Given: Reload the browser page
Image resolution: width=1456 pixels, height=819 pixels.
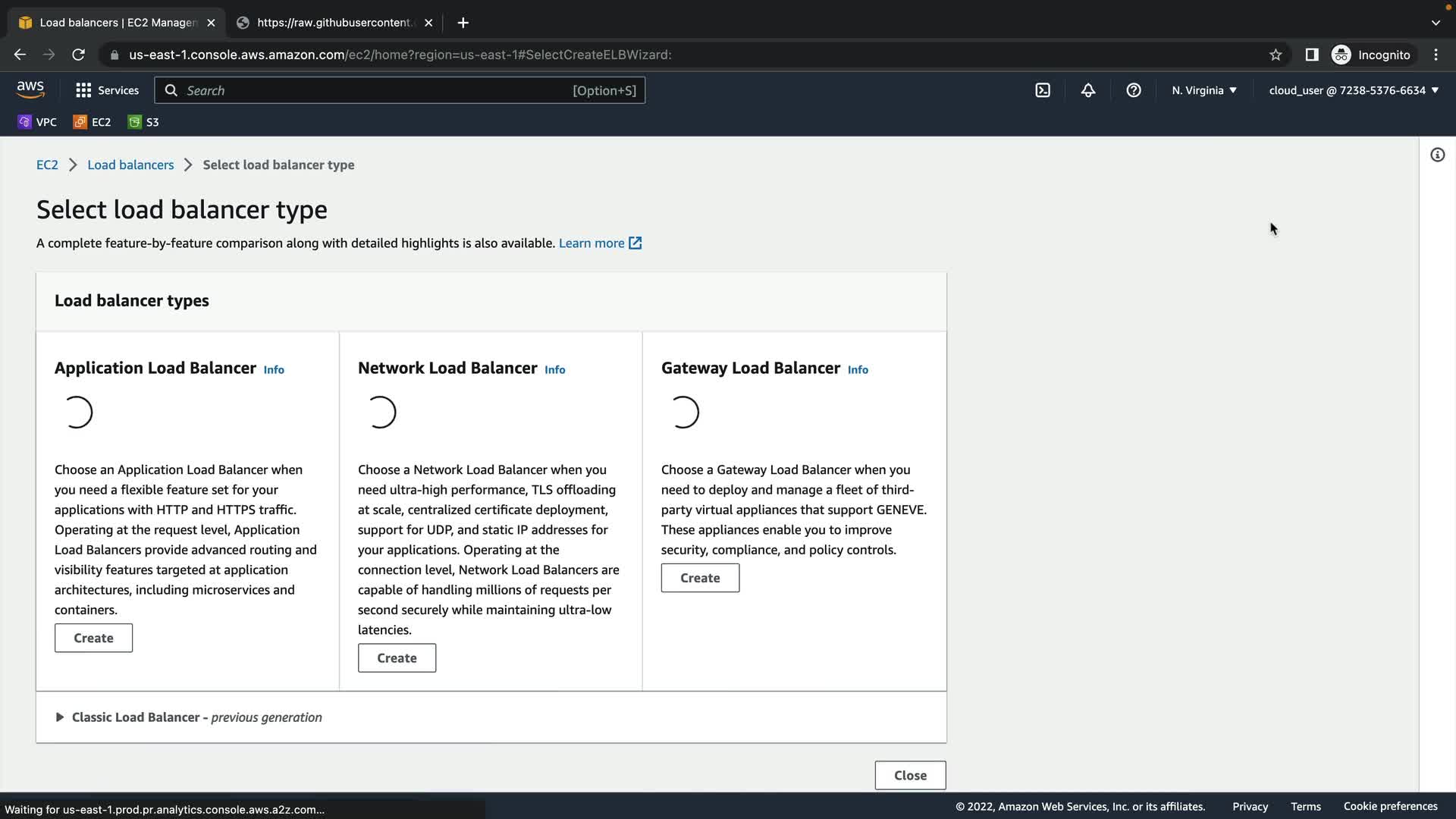Looking at the screenshot, I should click(78, 55).
